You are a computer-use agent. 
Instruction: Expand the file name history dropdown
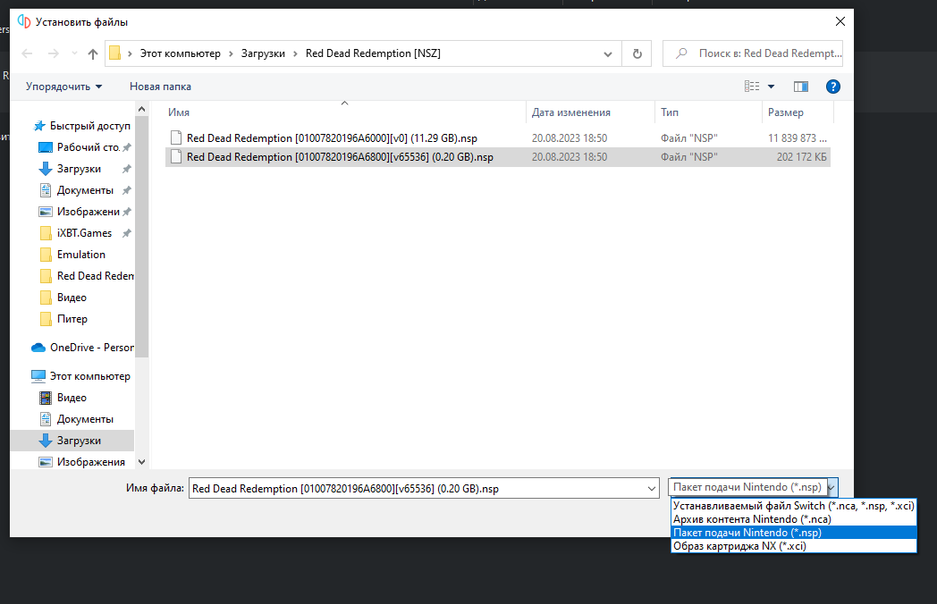click(651, 488)
